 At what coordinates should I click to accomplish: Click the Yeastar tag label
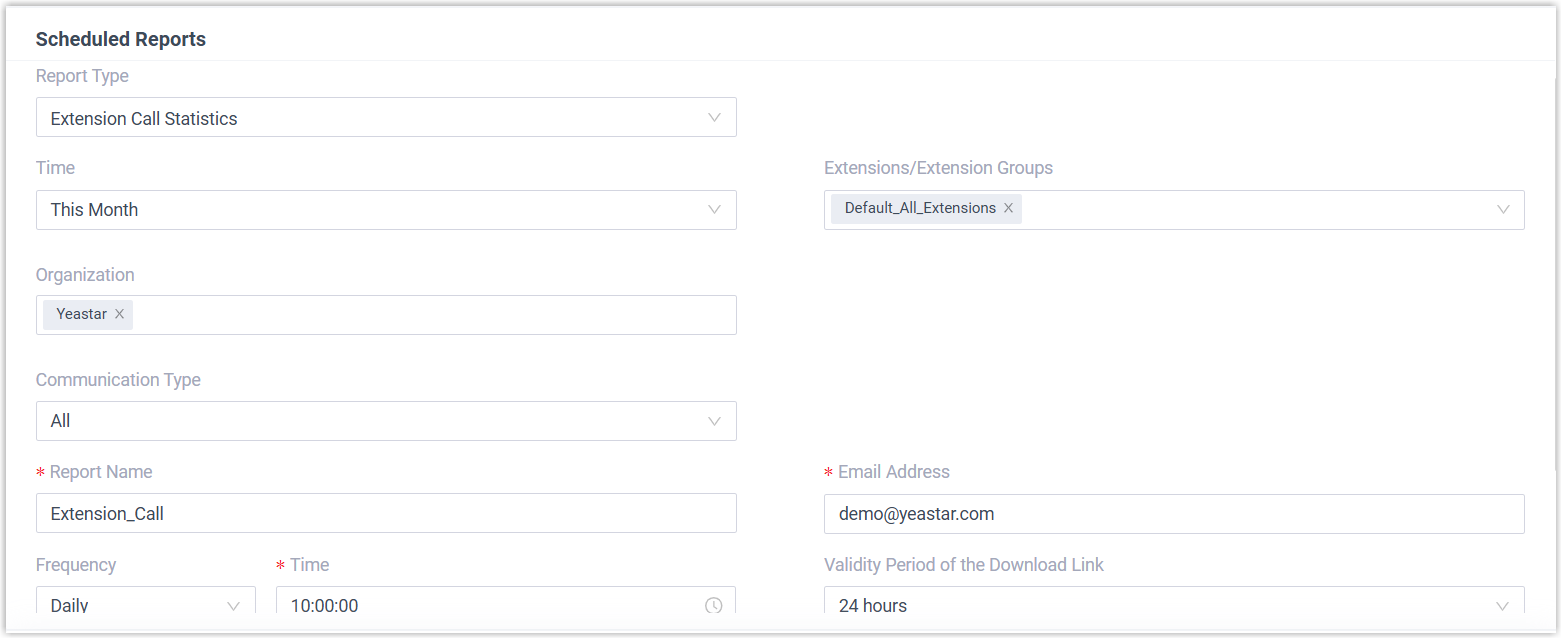point(81,314)
